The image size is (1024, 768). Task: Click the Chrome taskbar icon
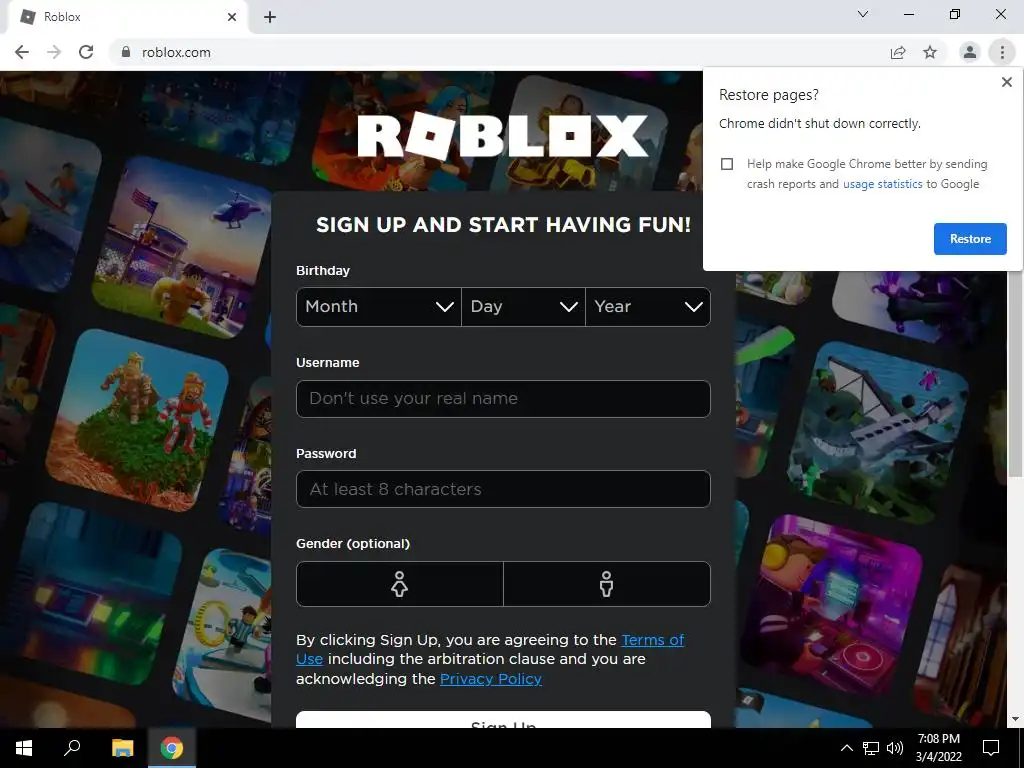tap(172, 748)
